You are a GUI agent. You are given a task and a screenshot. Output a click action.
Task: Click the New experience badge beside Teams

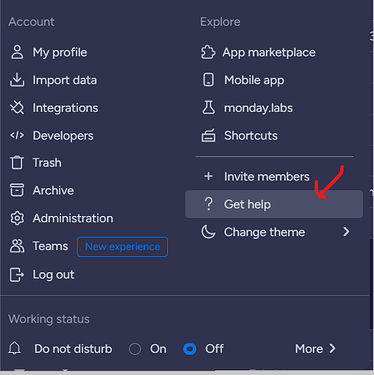122,247
